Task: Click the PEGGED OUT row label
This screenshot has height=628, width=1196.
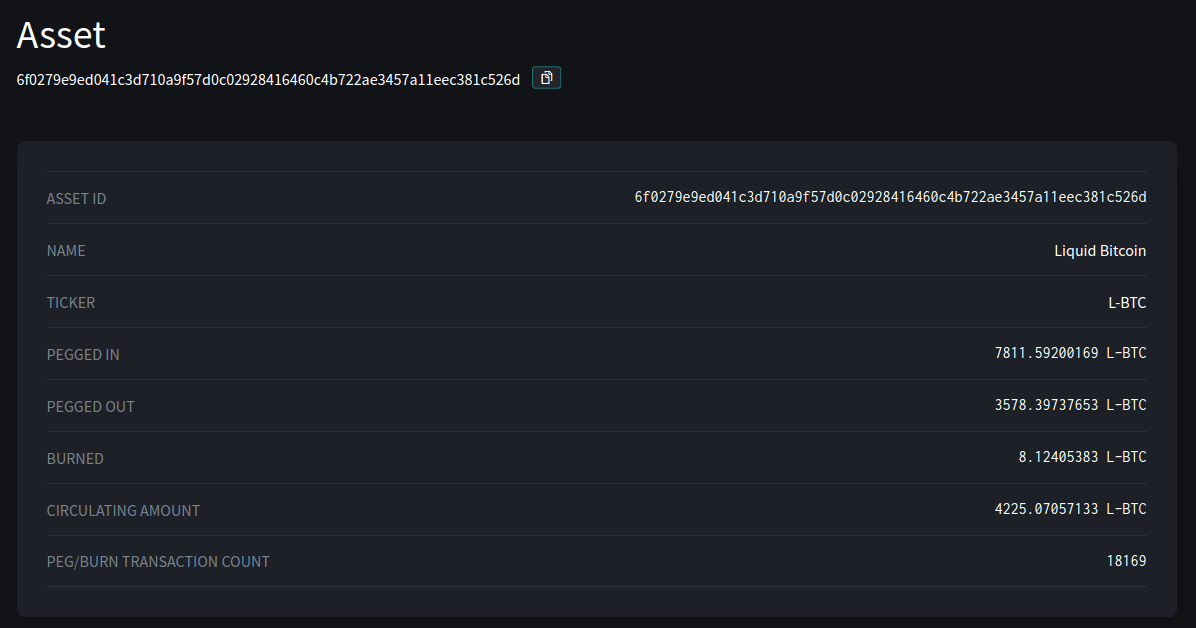Action: (x=90, y=407)
